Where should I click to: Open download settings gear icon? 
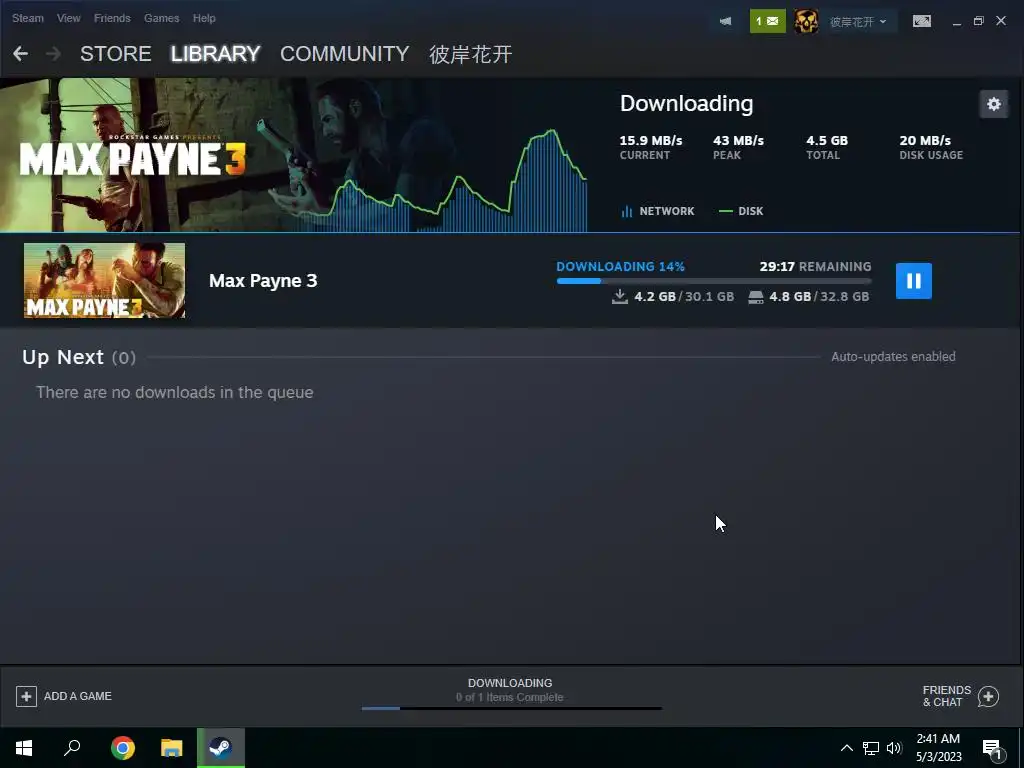point(993,104)
